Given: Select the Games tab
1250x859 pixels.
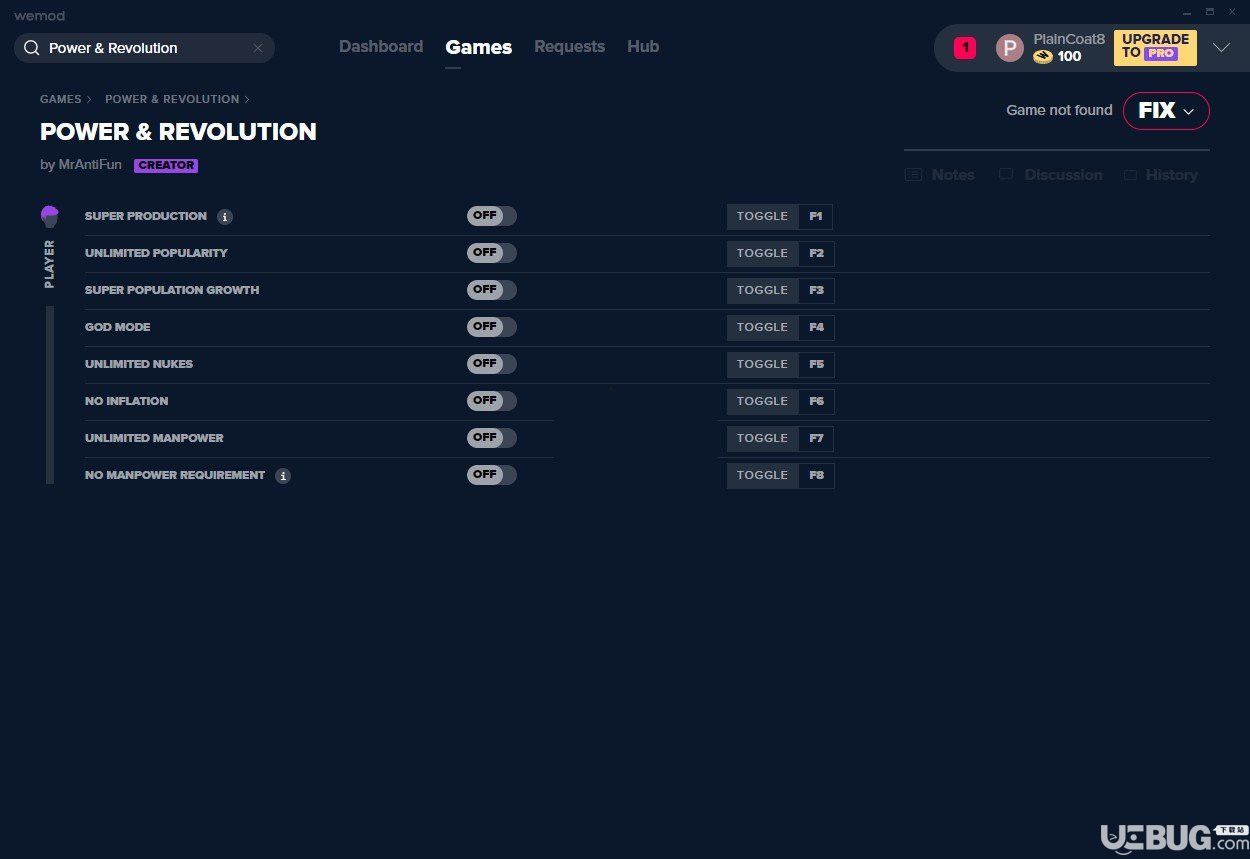Looking at the screenshot, I should click(x=479, y=47).
